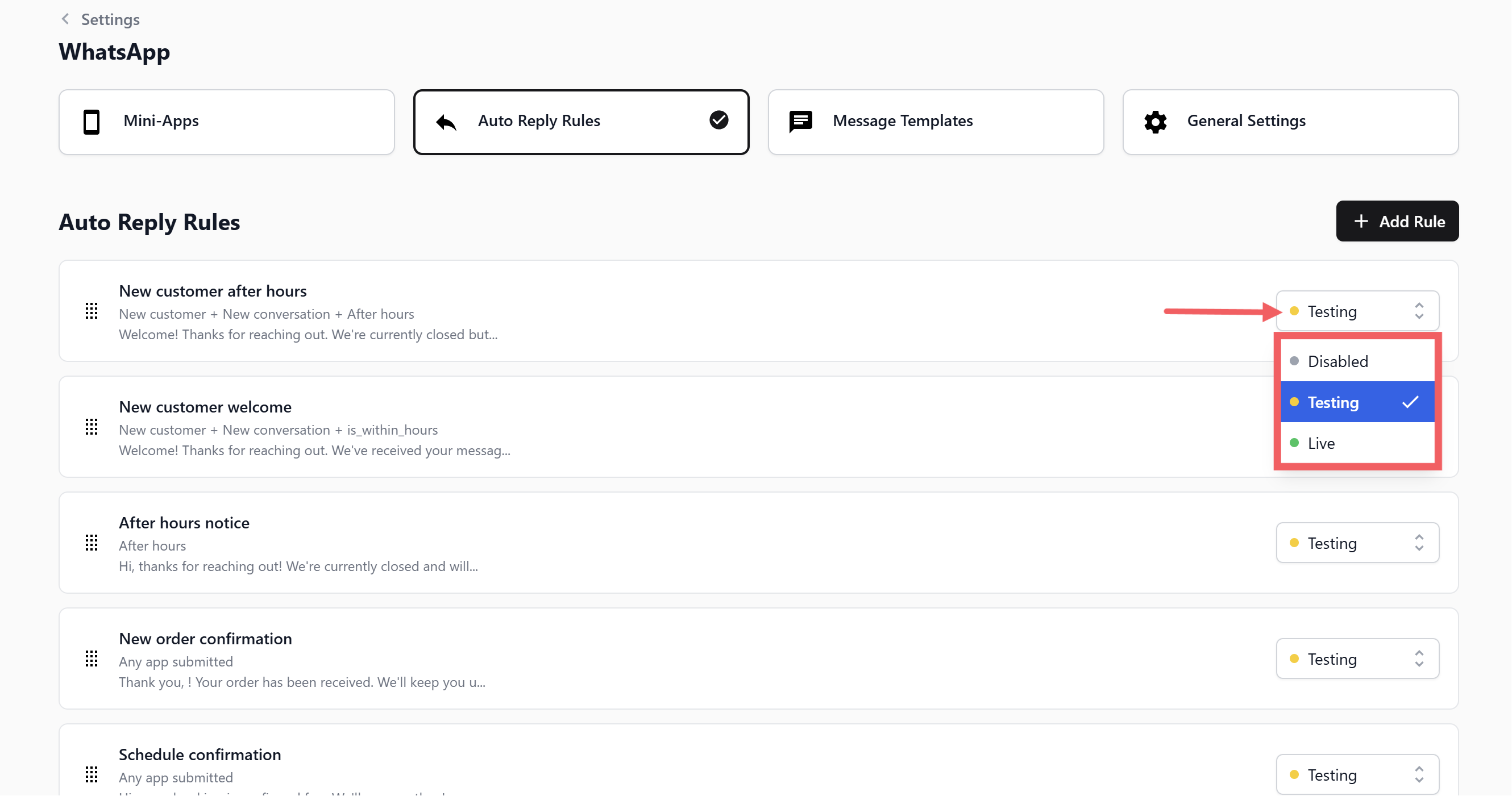Open status dropdown for New order confirmation

[x=1356, y=658]
